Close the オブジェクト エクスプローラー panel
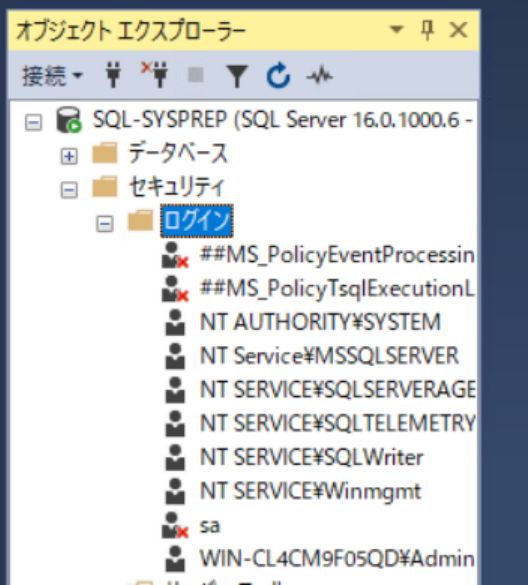The height and width of the screenshot is (585, 528). pos(458,30)
